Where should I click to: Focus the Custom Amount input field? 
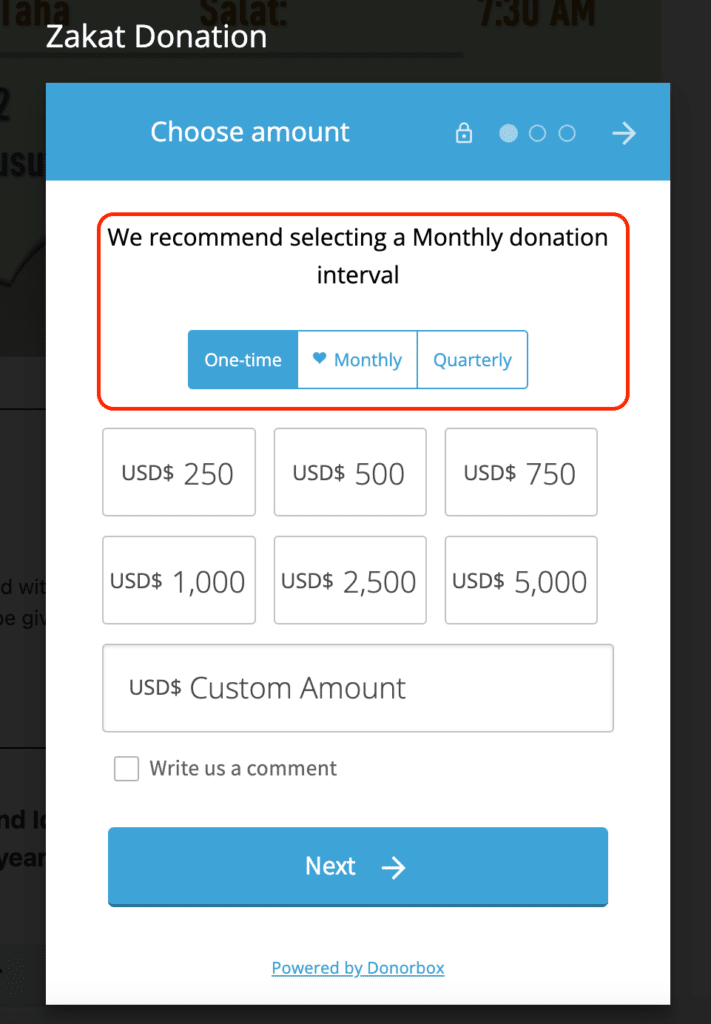(358, 688)
